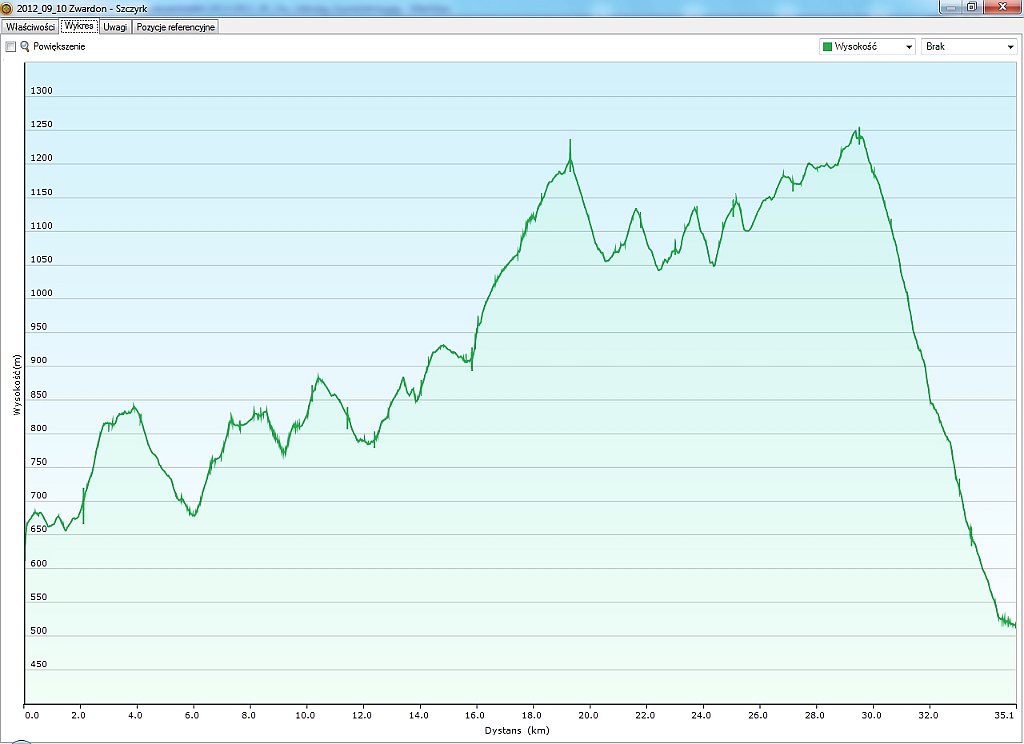Click the Wysokość(m) vertical axis label
This screenshot has height=744, width=1024.
point(17,384)
